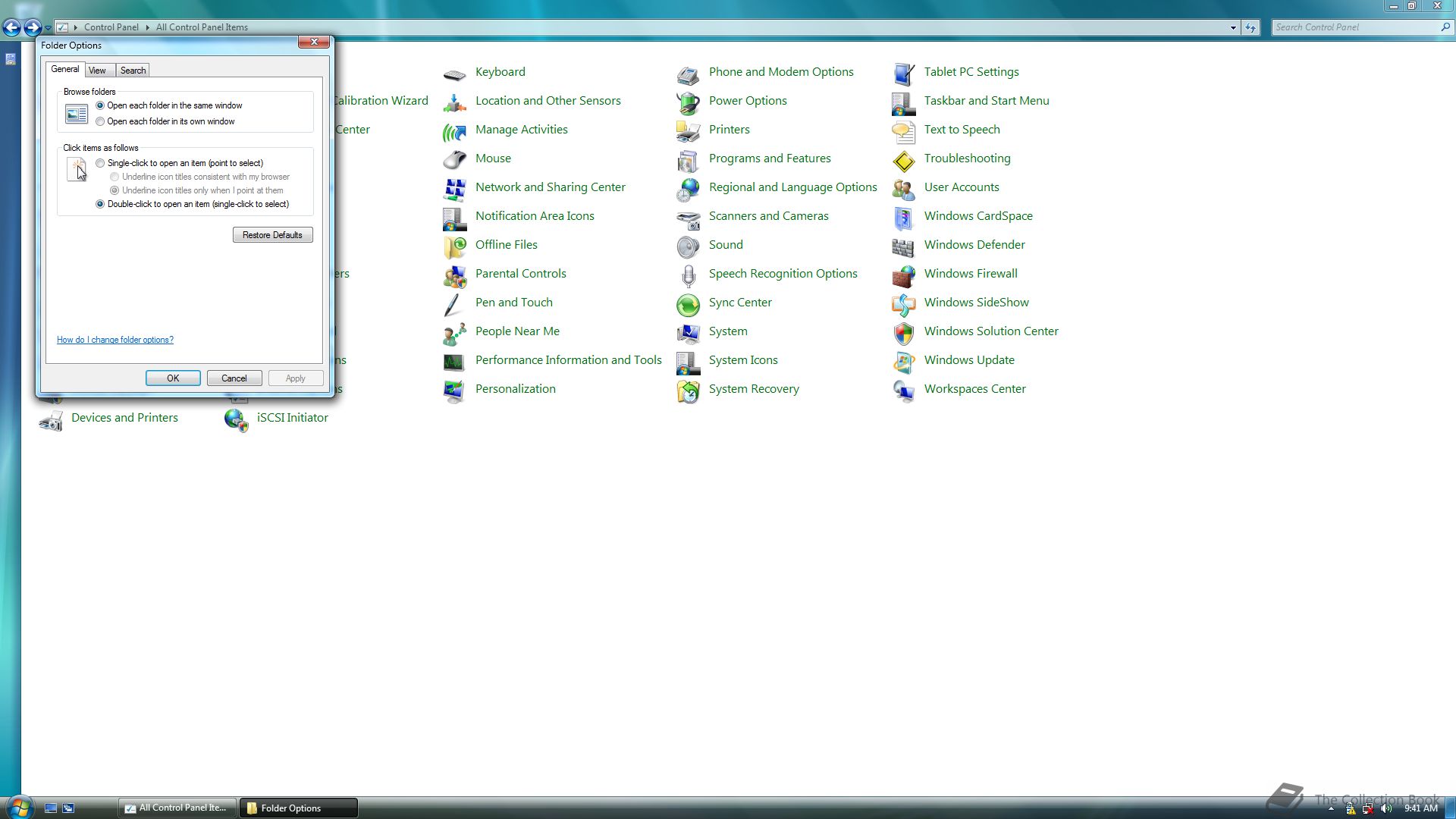Open the Windows Firewall brick wall icon
Viewport: 1456px width, 819px height.
tap(903, 275)
